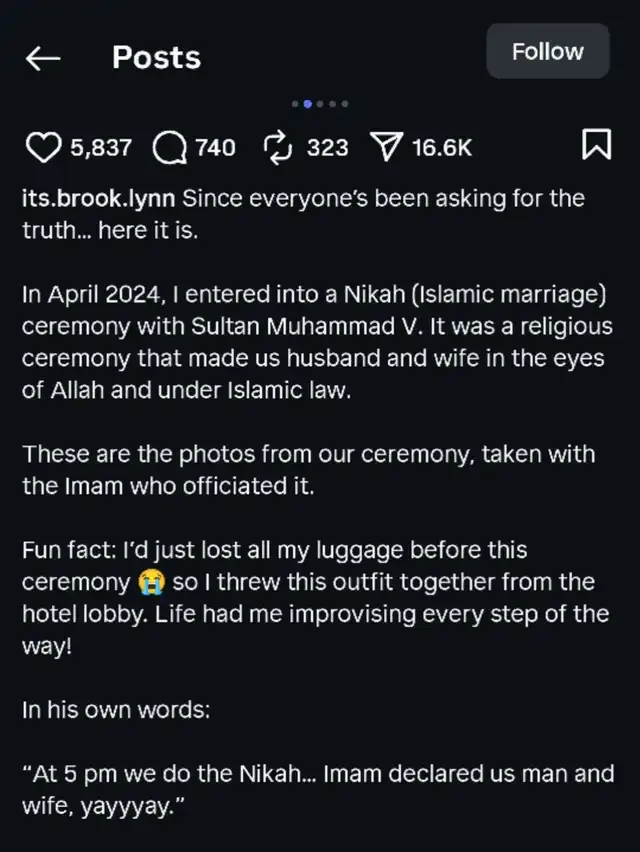This screenshot has width=640, height=852.
Task: Click the Follow button
Action: (547, 51)
